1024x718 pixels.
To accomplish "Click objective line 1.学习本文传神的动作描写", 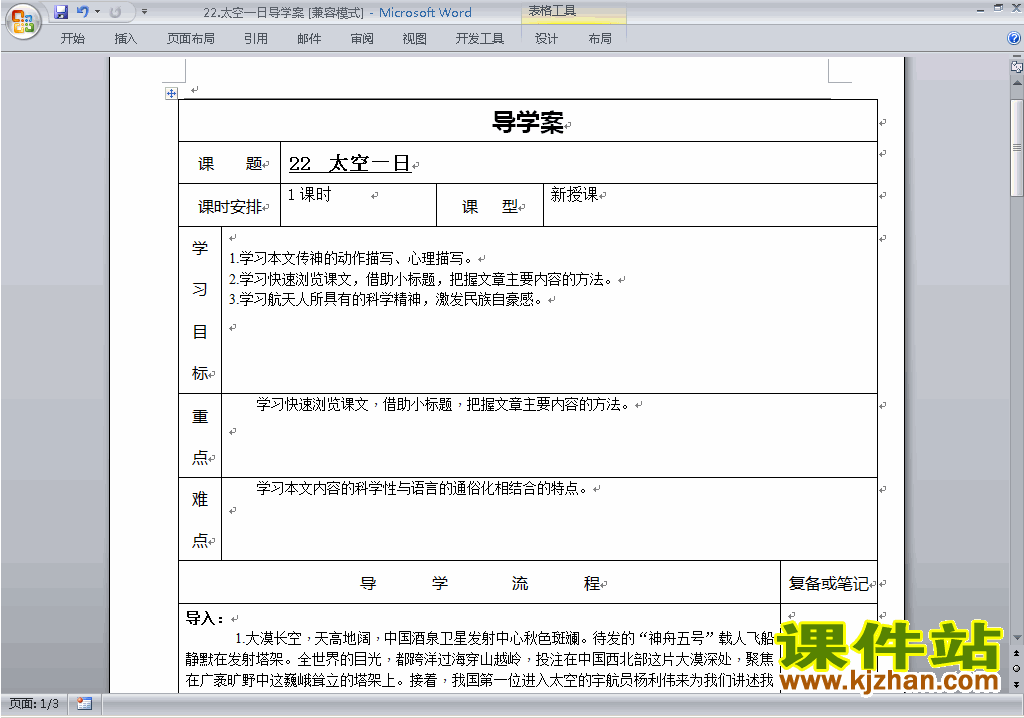I will click(x=351, y=259).
